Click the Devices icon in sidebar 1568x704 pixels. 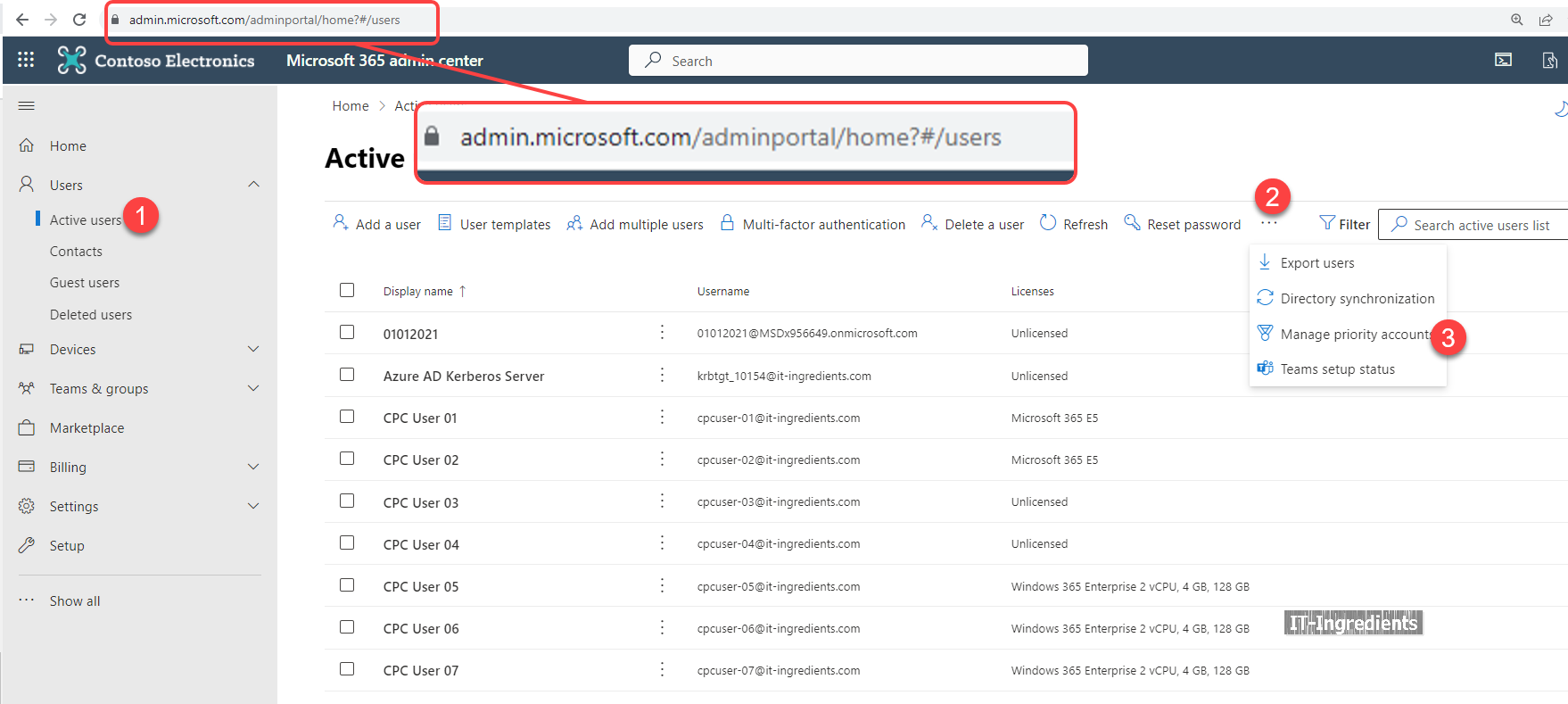pyautogui.click(x=27, y=349)
